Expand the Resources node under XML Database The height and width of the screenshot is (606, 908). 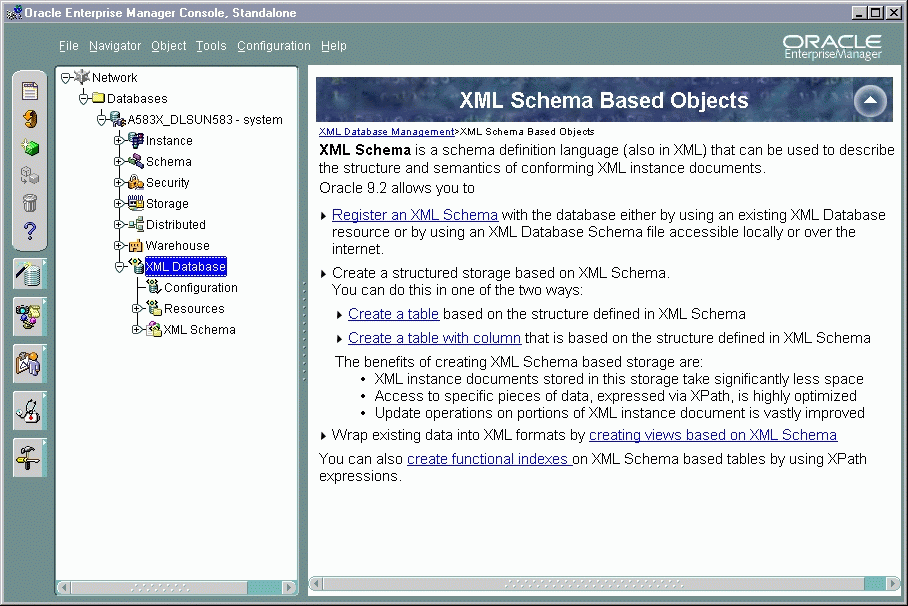pyautogui.click(x=137, y=308)
